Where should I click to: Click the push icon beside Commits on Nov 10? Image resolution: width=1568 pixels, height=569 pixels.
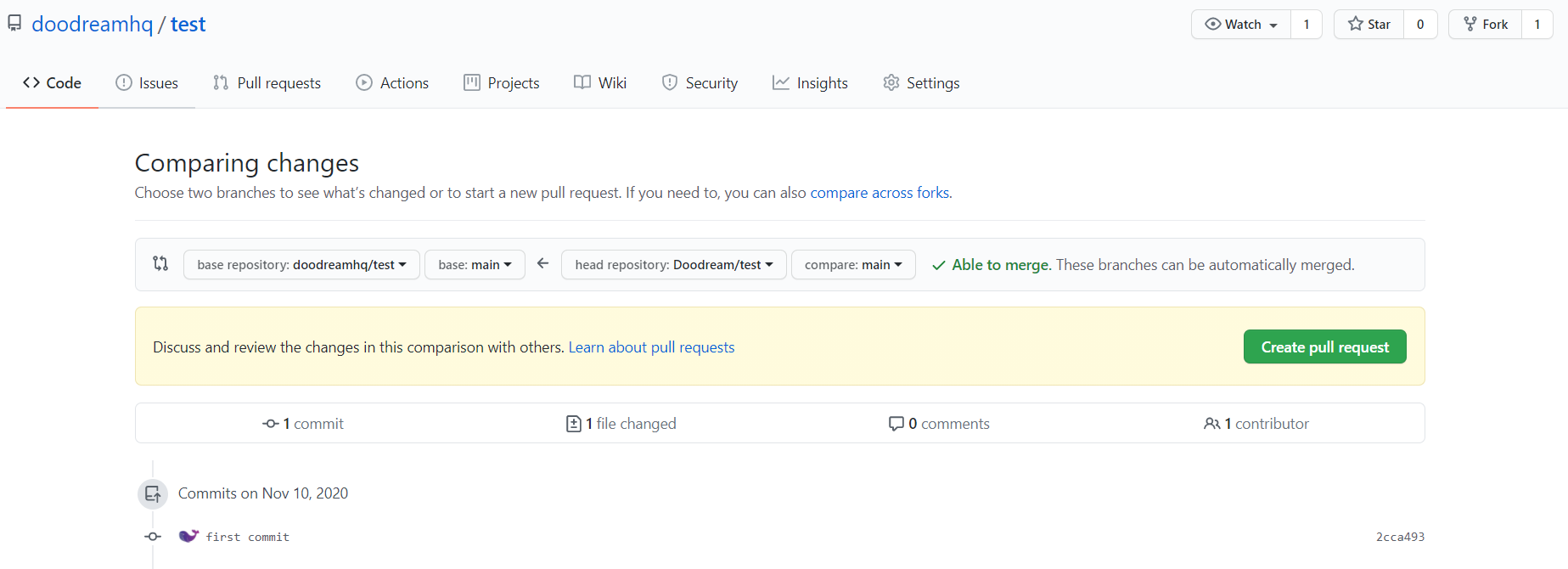[x=153, y=493]
